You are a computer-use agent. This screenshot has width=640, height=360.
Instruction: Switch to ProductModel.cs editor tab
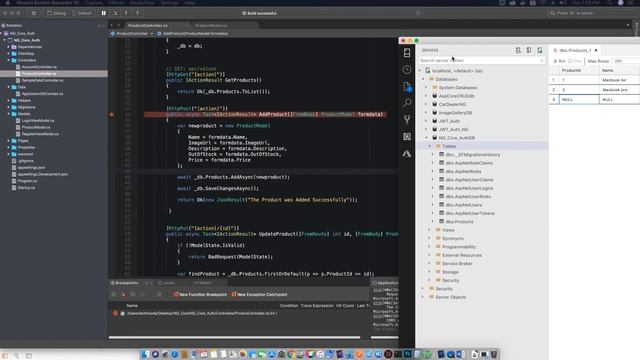pos(211,25)
